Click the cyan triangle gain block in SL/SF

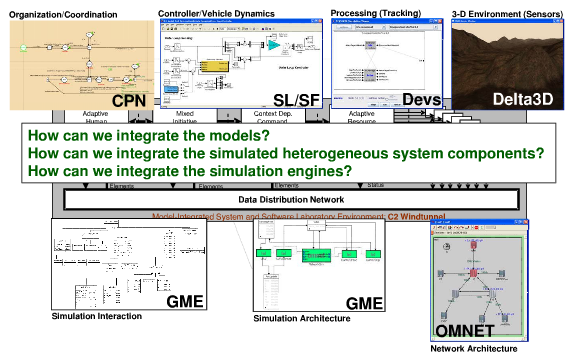click(273, 45)
